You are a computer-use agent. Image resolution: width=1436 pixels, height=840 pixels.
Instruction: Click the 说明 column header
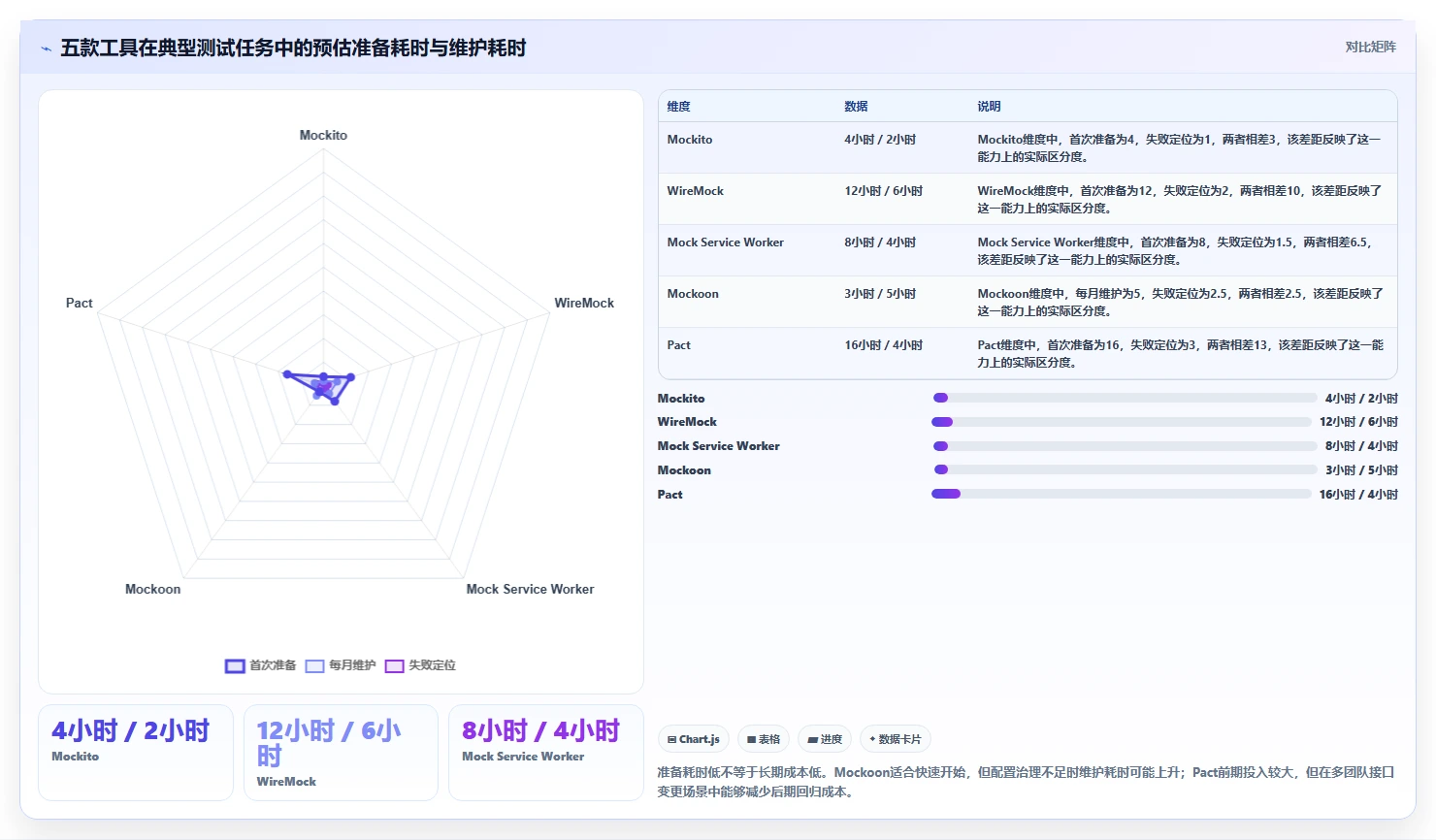tap(989, 107)
